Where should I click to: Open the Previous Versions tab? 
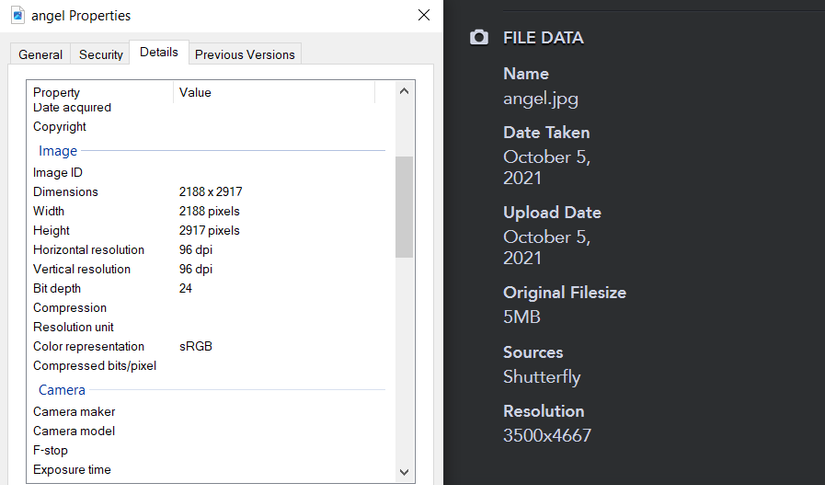click(244, 55)
